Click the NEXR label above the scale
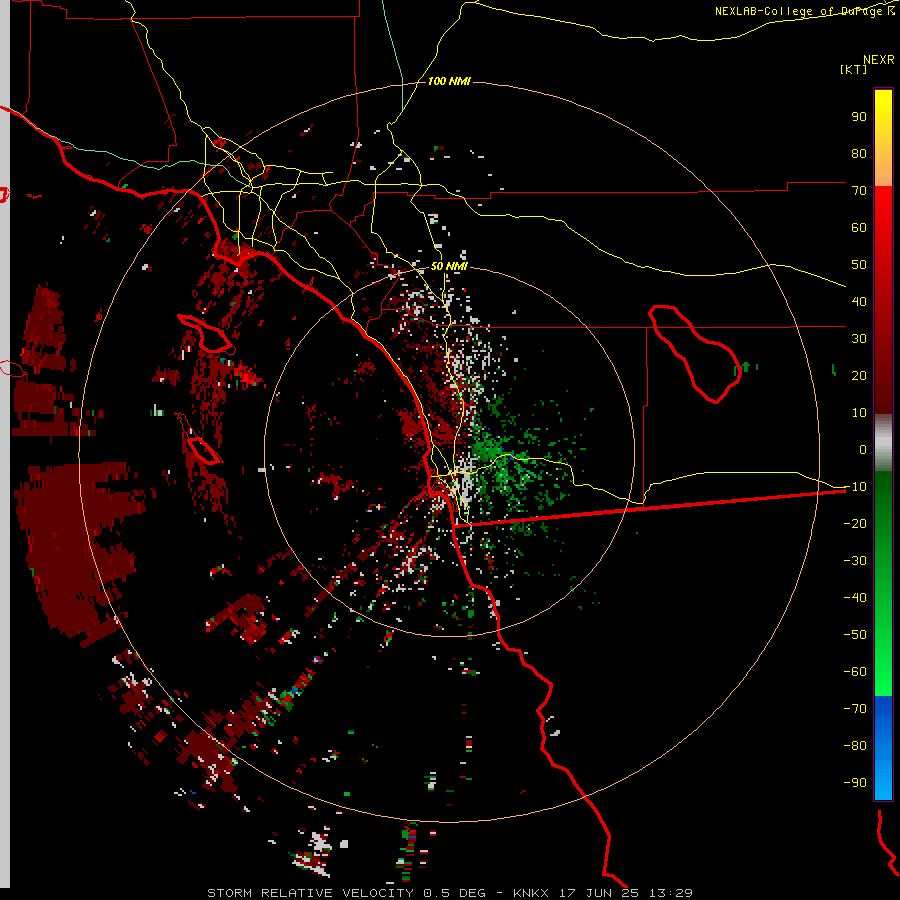The width and height of the screenshot is (900, 900). coord(879,60)
